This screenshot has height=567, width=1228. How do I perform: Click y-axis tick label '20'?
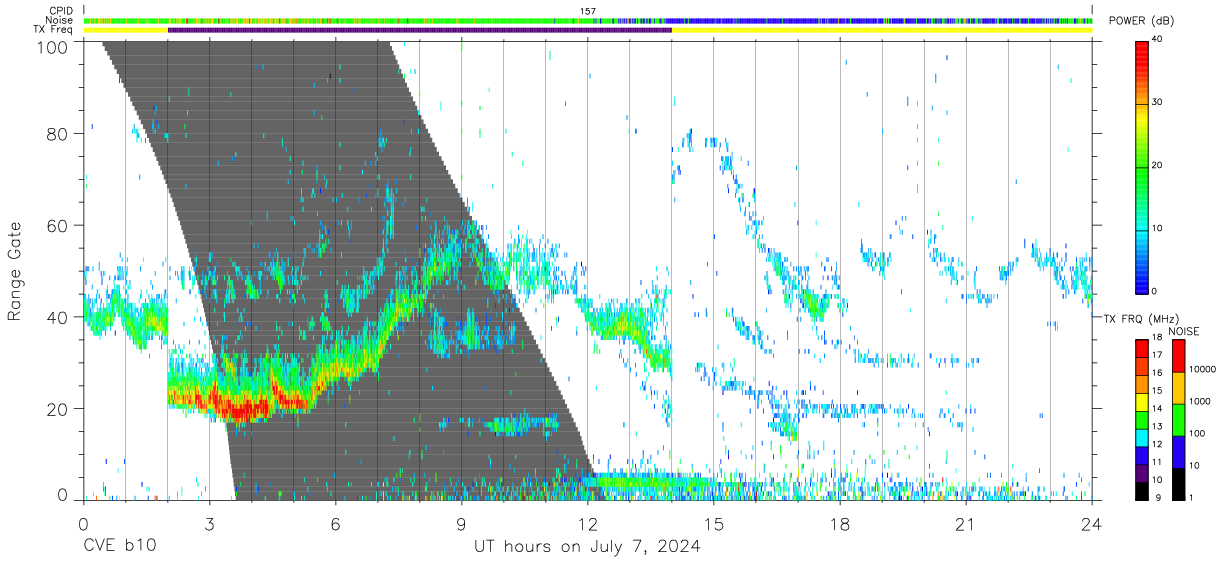click(58, 409)
